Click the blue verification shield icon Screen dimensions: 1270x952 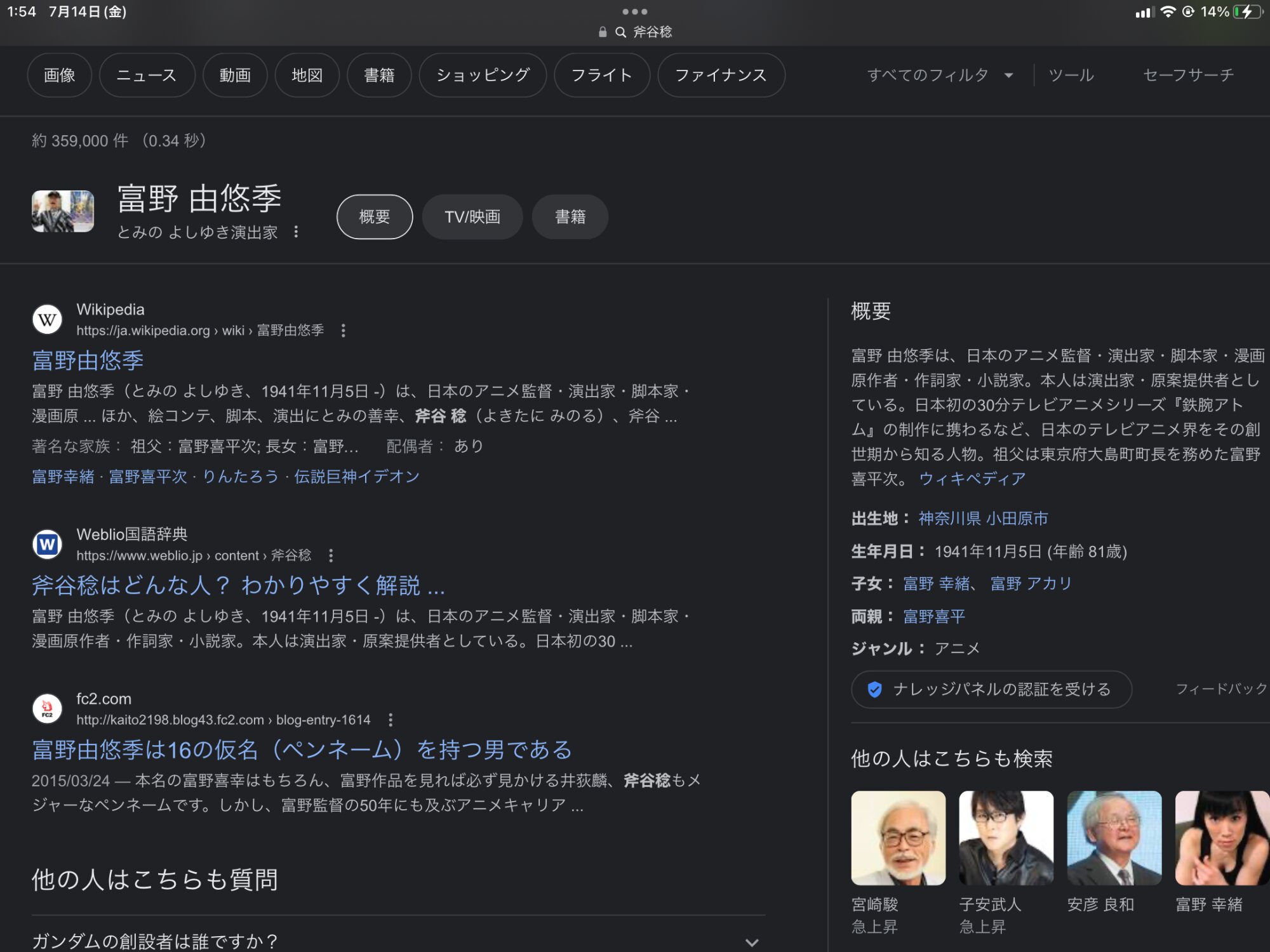874,690
